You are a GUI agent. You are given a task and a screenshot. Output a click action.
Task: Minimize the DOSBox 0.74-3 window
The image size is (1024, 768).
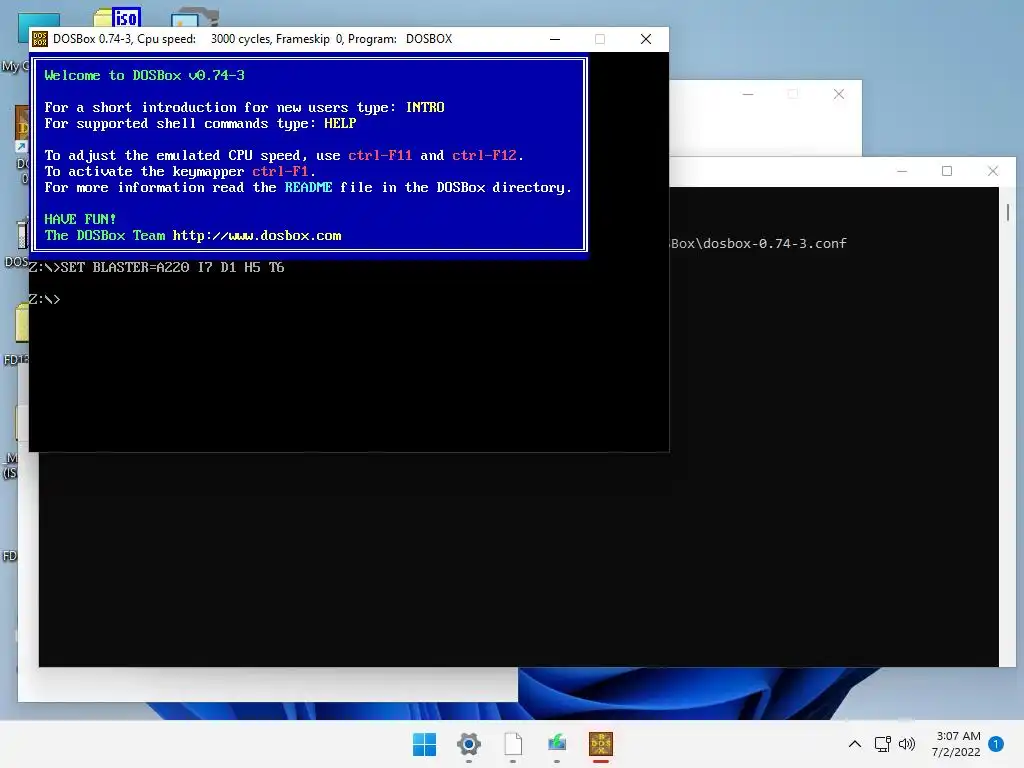(554, 39)
